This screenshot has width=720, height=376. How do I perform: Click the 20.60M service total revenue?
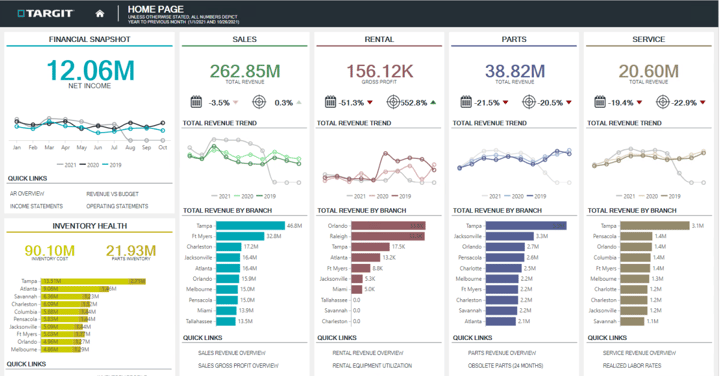point(648,71)
